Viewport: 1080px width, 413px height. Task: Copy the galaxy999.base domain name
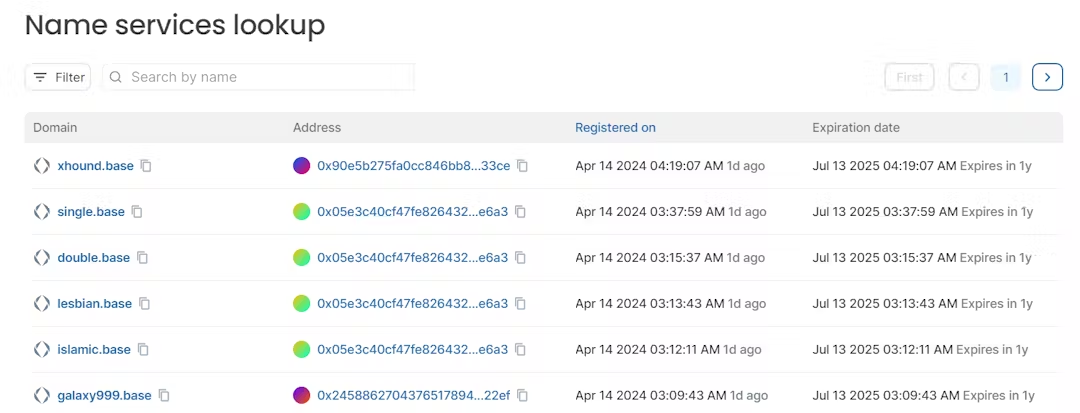164,396
